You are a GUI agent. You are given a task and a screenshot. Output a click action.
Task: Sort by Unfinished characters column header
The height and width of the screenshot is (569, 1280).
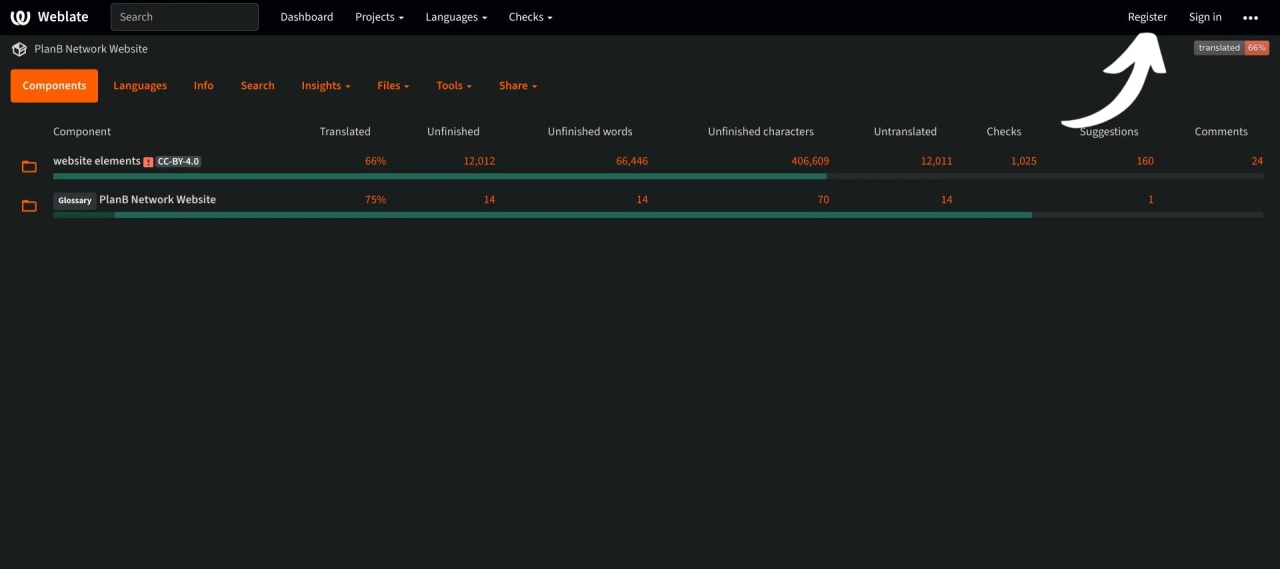(761, 132)
